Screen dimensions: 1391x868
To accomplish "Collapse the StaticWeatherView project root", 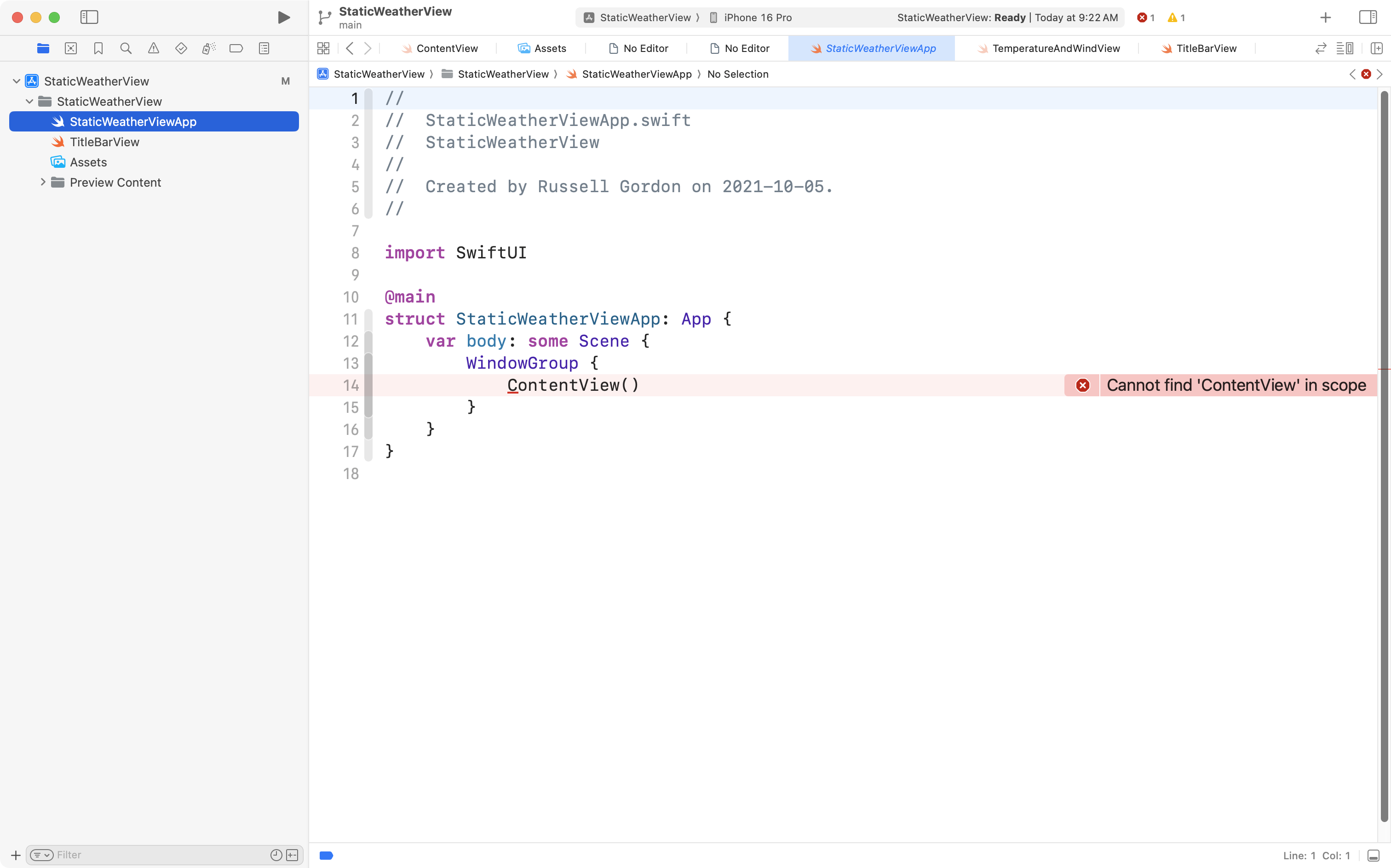I will [x=17, y=81].
